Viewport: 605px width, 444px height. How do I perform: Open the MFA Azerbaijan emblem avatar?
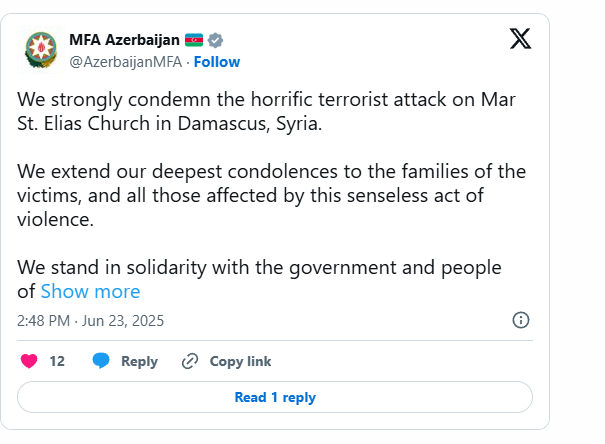41,50
